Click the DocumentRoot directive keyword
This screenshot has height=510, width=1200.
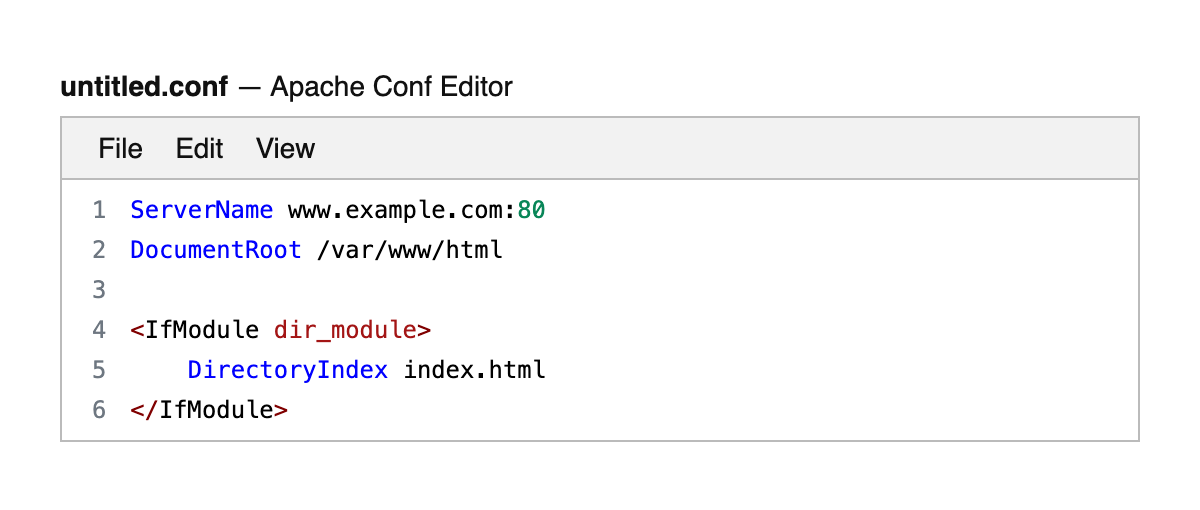pos(215,250)
